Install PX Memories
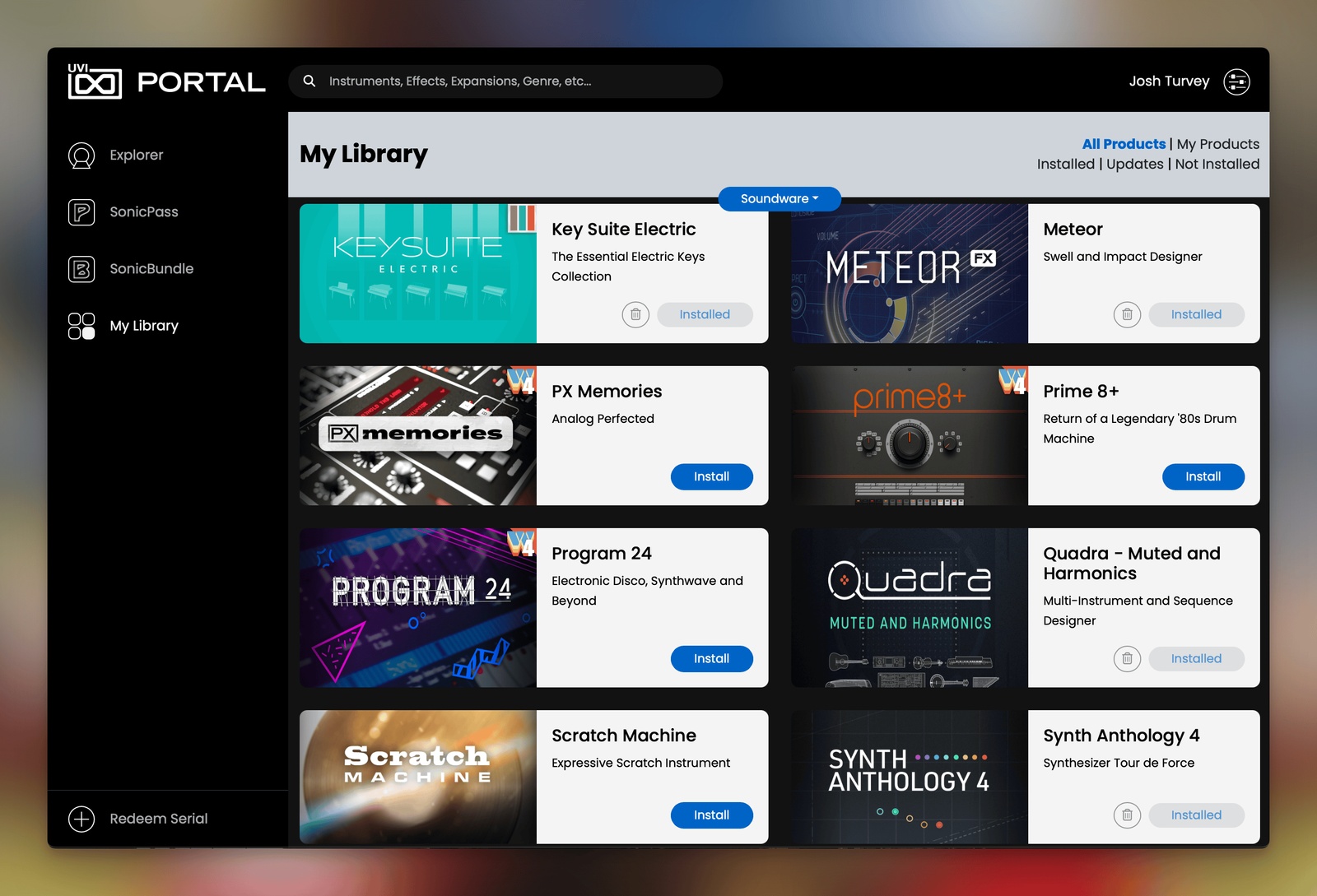Image resolution: width=1317 pixels, height=896 pixels. click(712, 476)
